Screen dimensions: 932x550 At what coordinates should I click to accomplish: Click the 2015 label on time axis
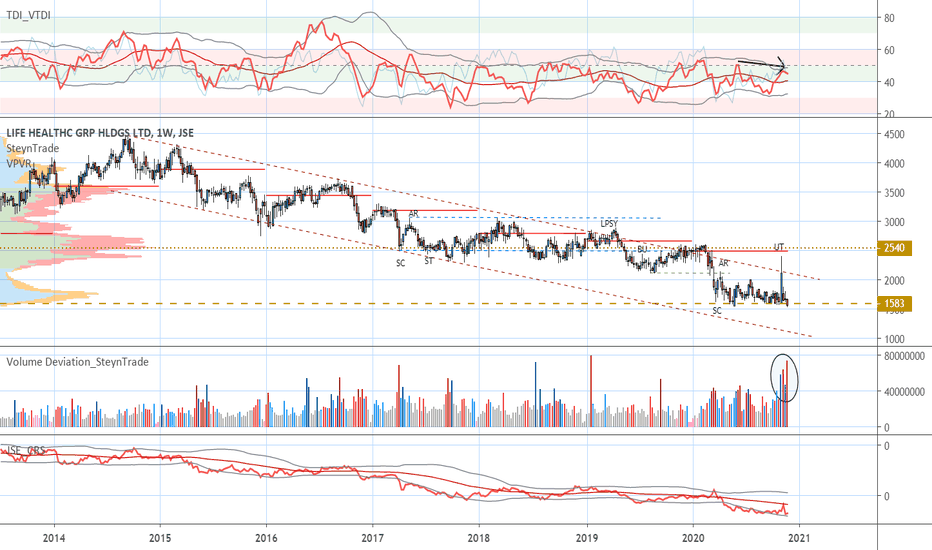(160, 538)
